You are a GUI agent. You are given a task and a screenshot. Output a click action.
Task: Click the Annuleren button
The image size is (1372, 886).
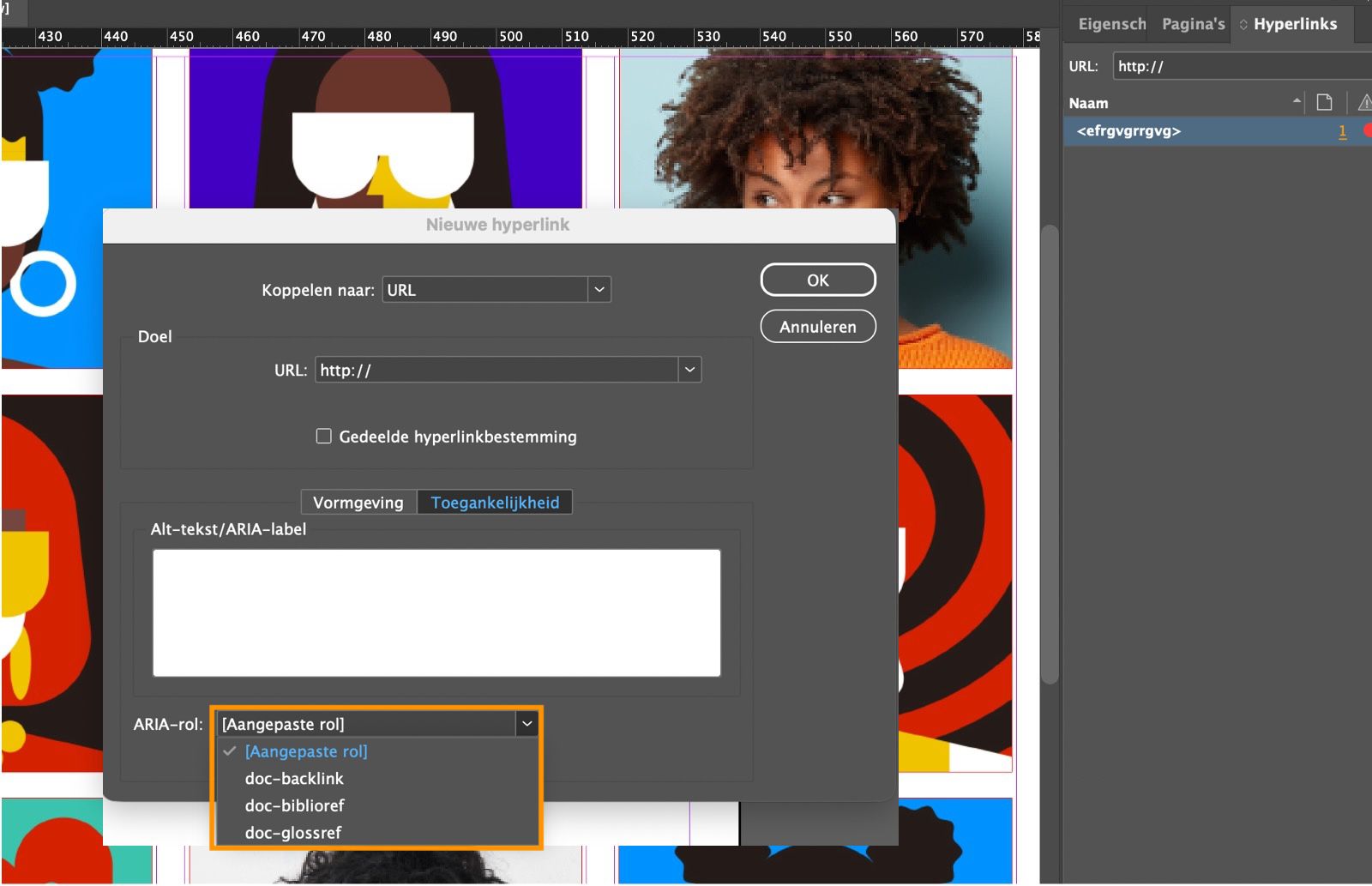pos(817,327)
